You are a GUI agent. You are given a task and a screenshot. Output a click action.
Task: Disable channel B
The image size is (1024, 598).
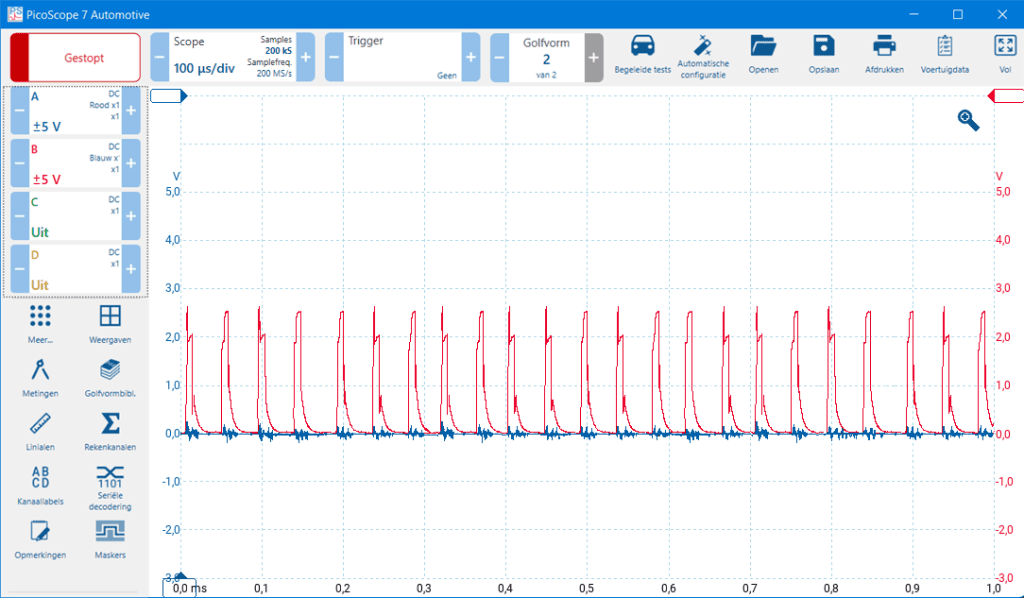click(x=21, y=162)
